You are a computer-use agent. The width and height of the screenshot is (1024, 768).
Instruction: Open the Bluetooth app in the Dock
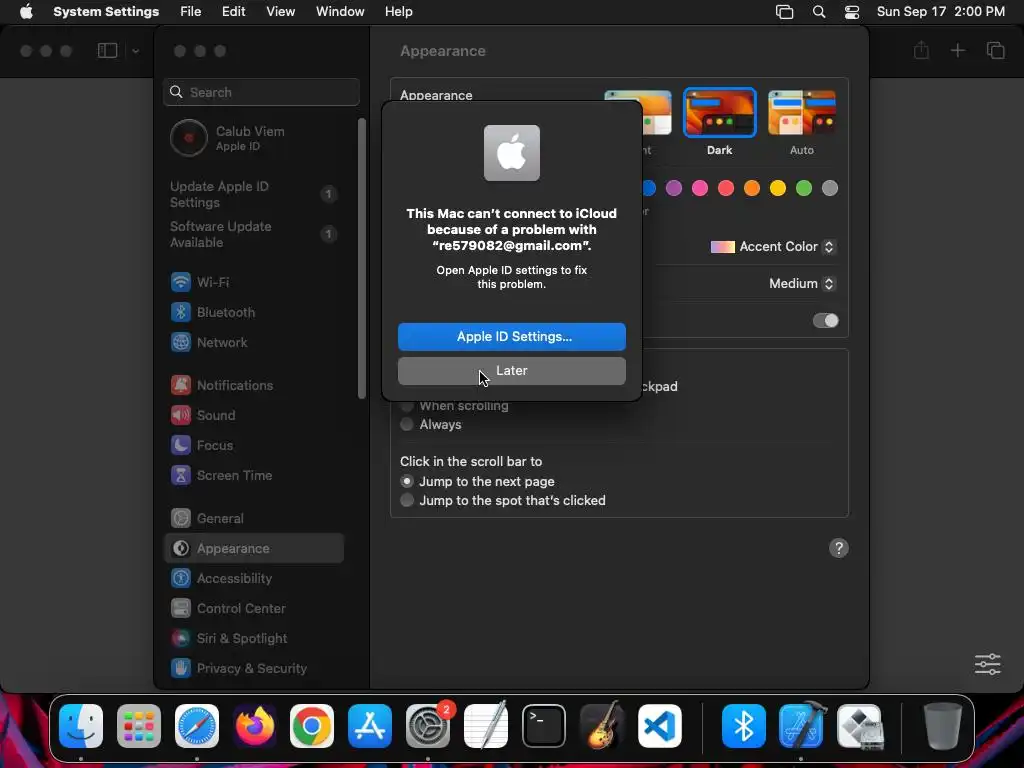click(x=744, y=726)
